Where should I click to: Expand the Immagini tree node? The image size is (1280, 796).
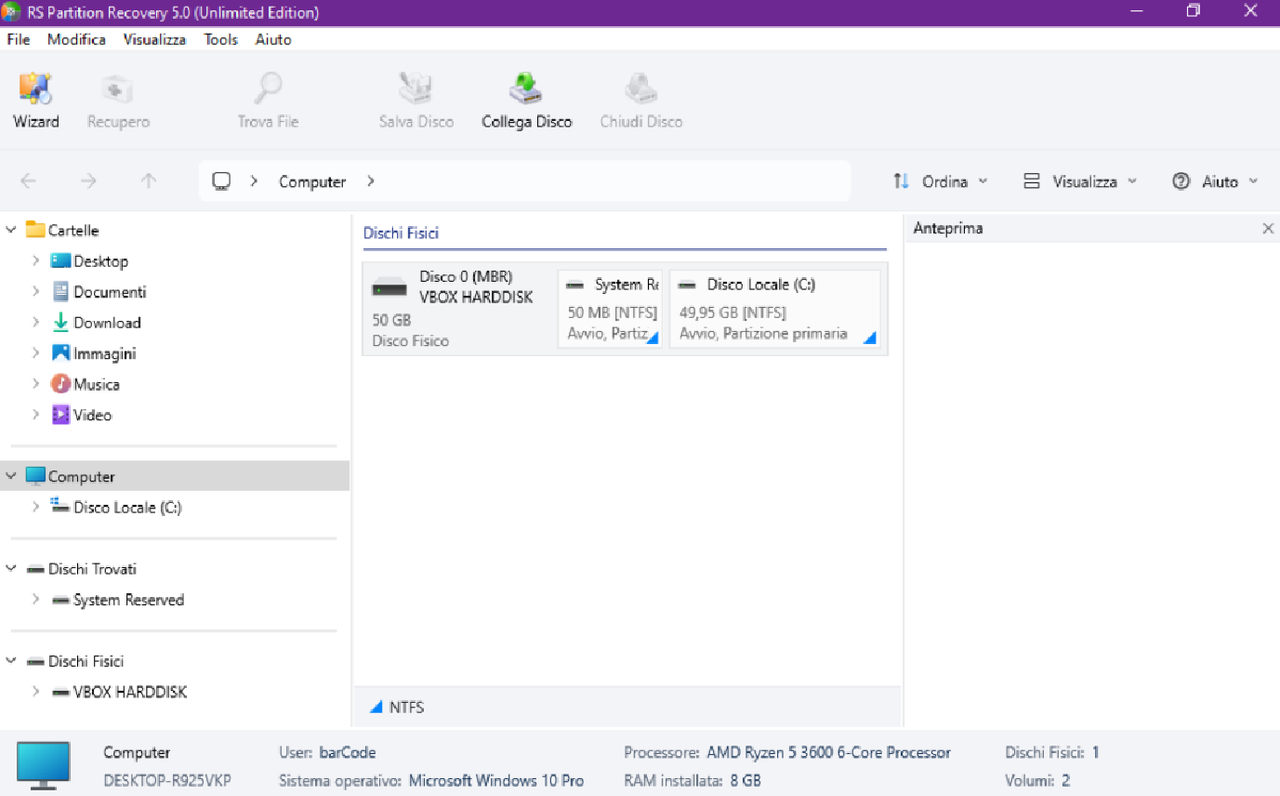[36, 354]
